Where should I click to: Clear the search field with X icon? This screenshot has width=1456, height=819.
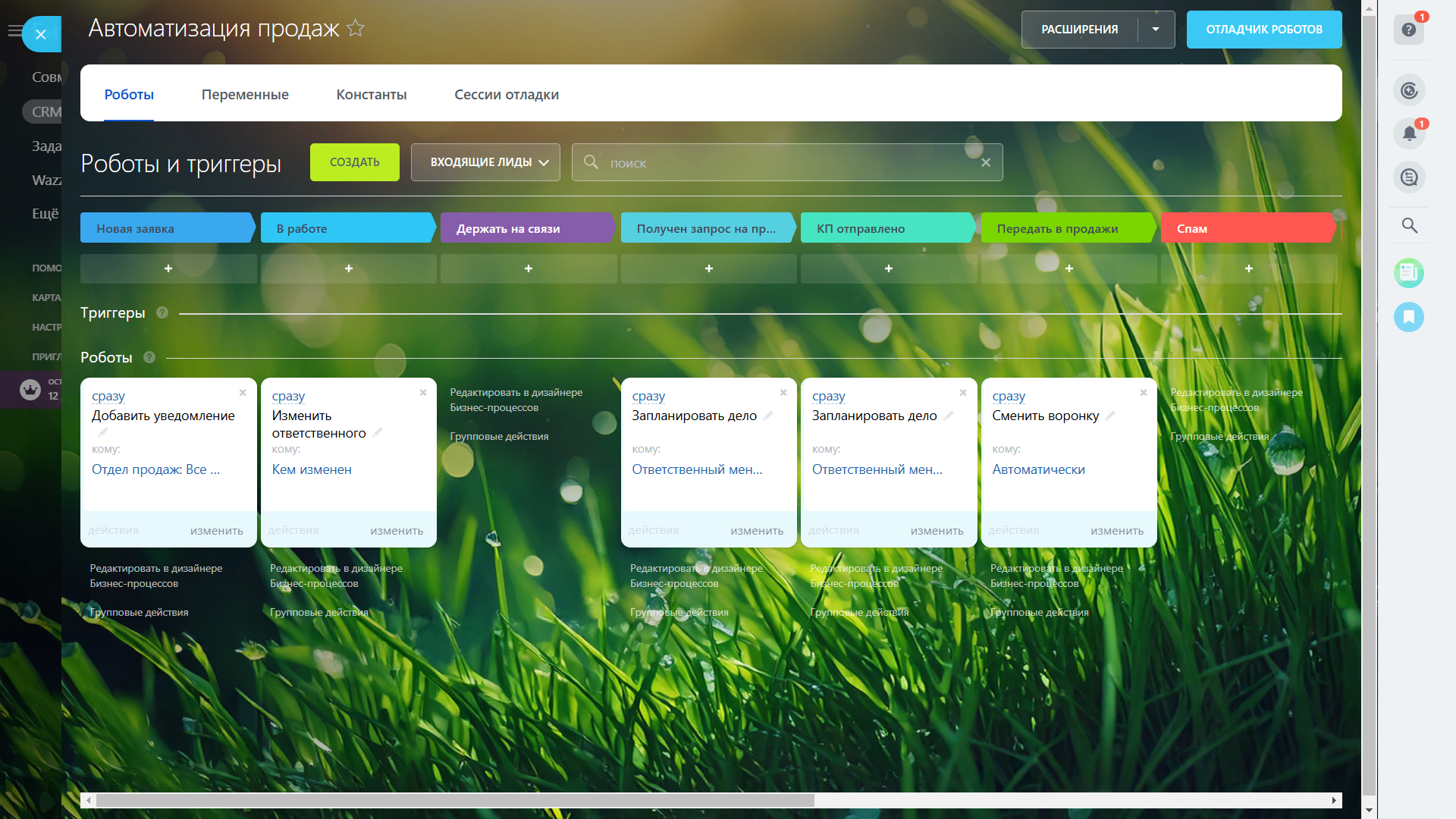(x=986, y=162)
